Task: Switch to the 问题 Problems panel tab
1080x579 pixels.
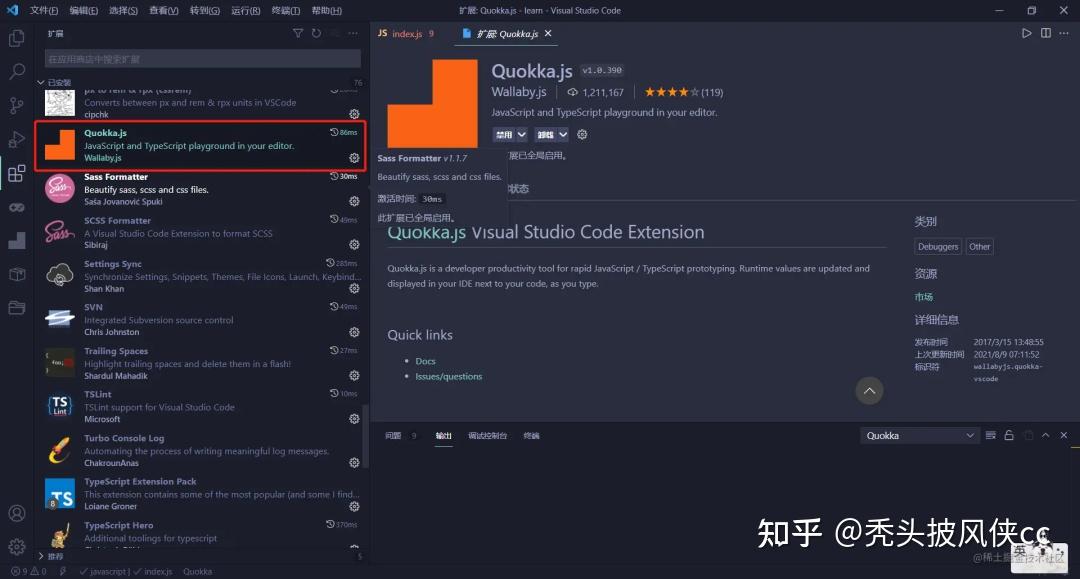Action: (393, 435)
